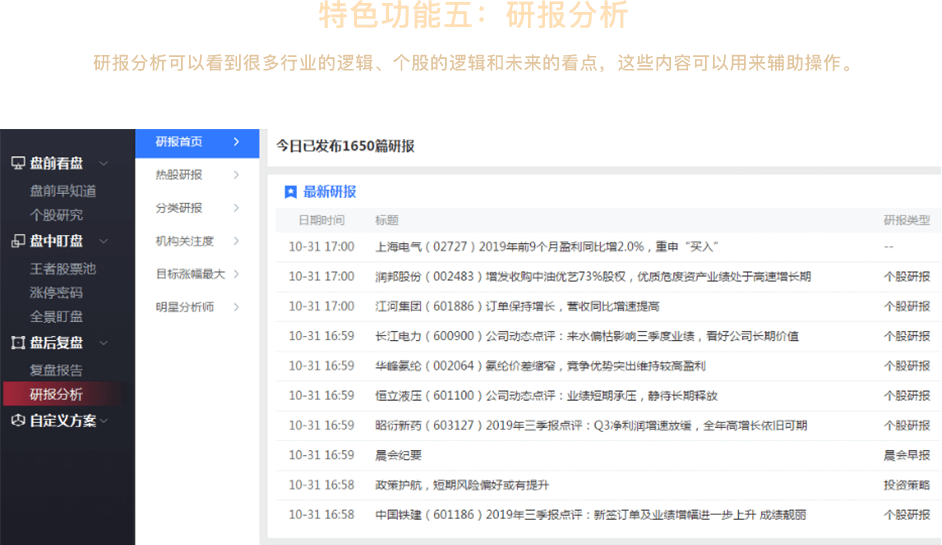Click the 盘后复盘 section header
Image resolution: width=942 pixels, height=545 pixels.
click(x=56, y=343)
